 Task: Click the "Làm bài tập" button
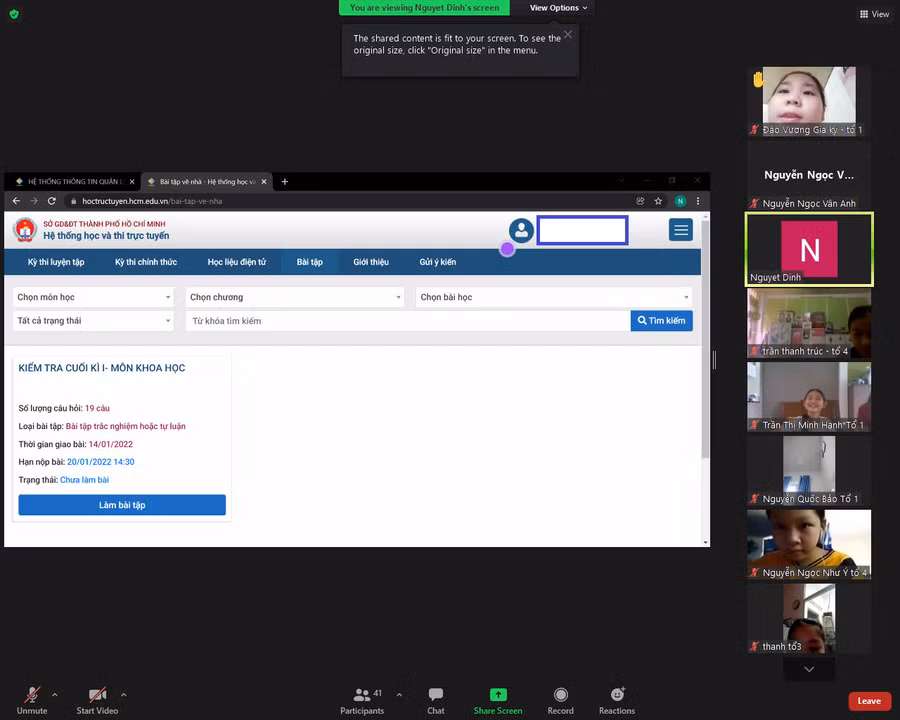click(x=122, y=505)
